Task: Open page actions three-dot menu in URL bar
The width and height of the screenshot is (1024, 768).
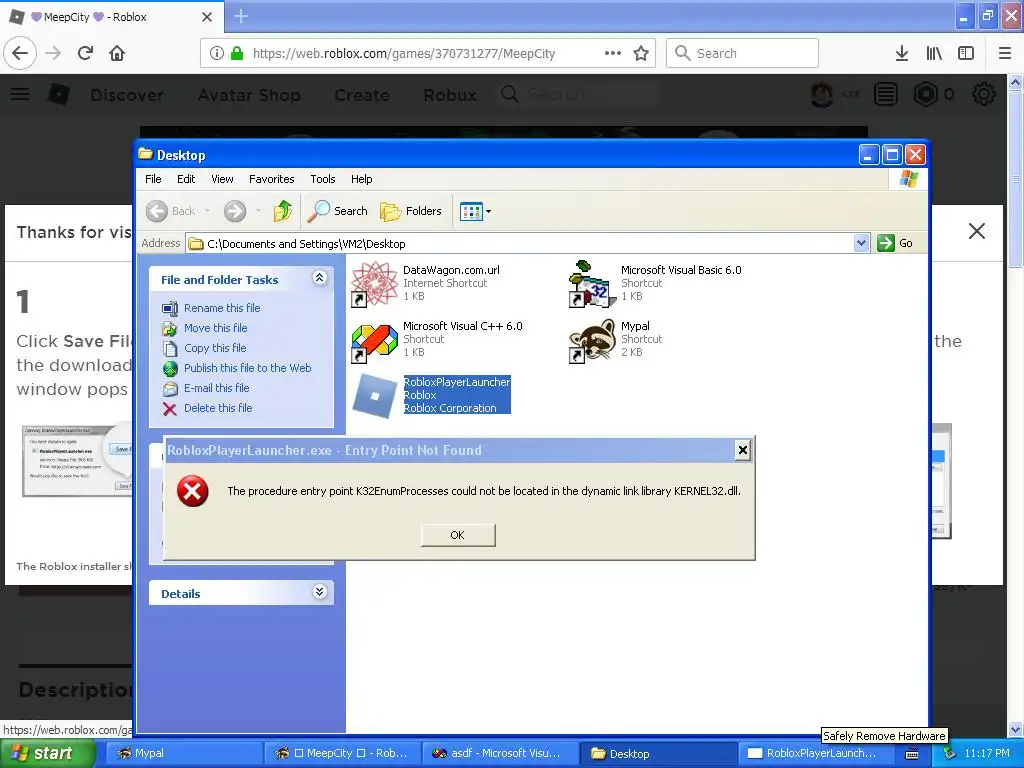Action: (613, 53)
